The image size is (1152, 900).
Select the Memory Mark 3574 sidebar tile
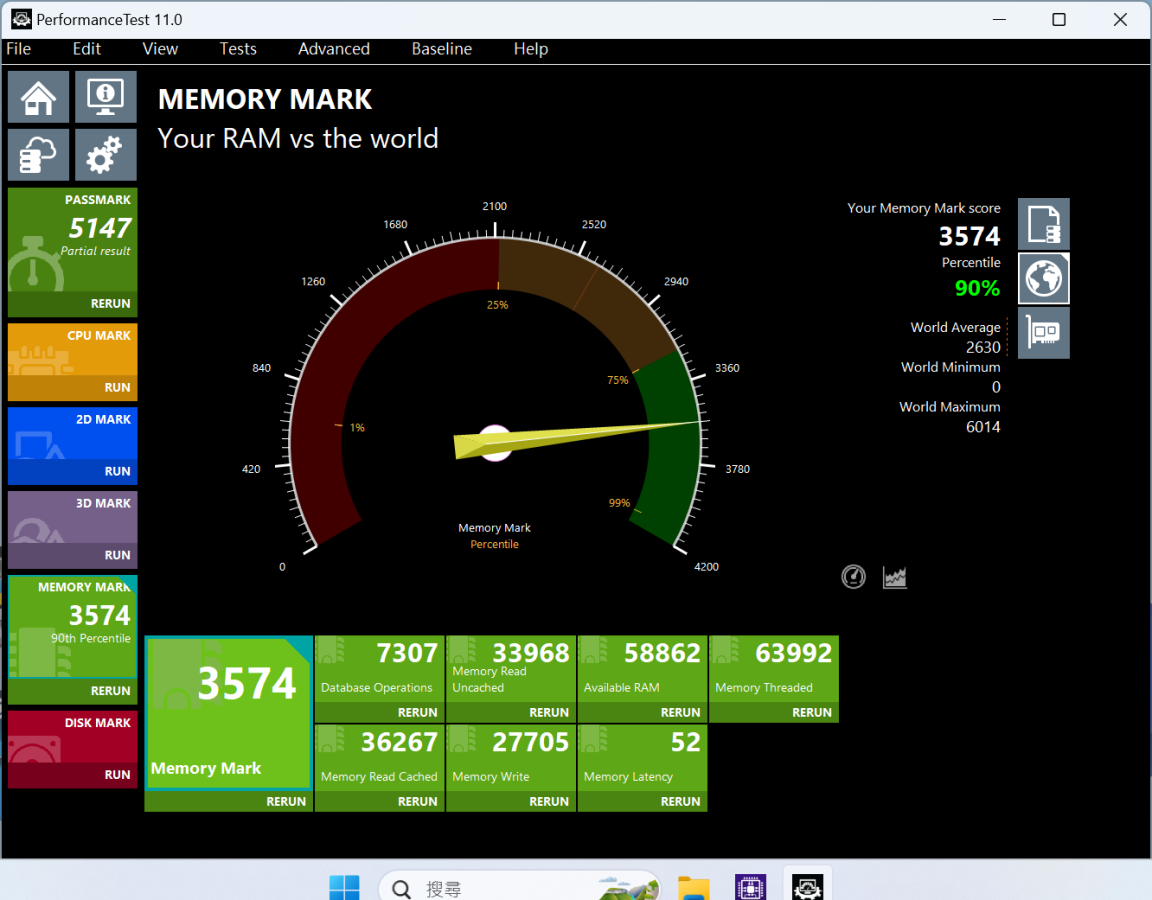73,627
